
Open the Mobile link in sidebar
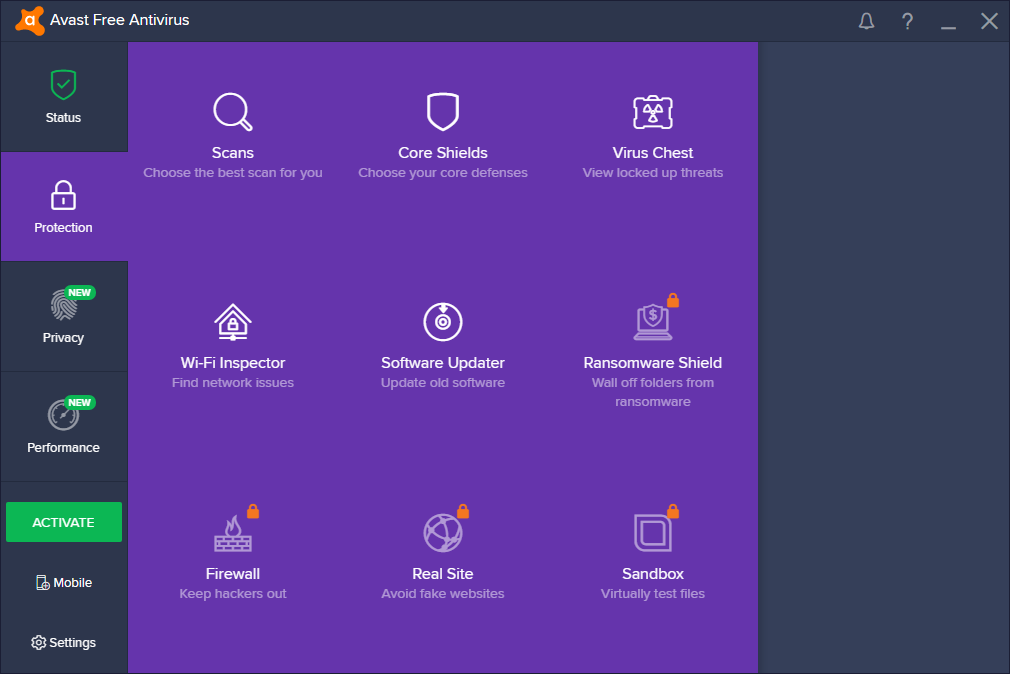pyautogui.click(x=64, y=583)
